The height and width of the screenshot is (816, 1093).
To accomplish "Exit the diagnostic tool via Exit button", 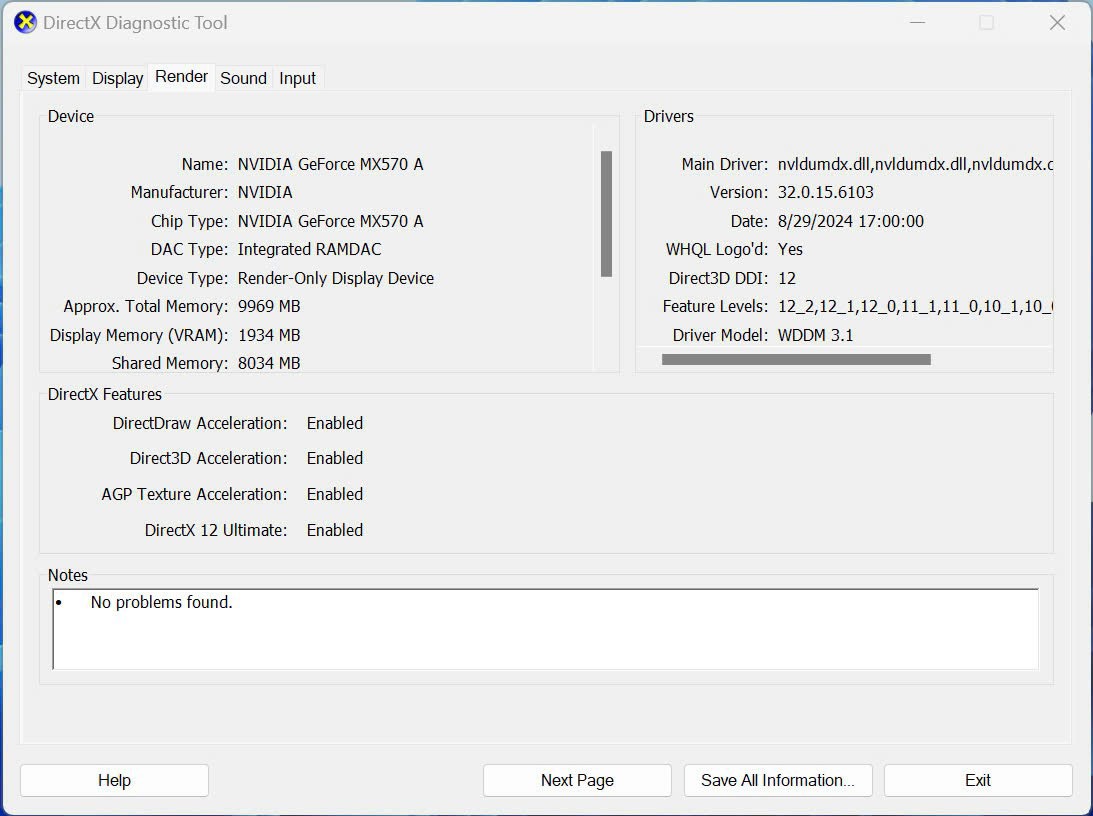I will [977, 780].
